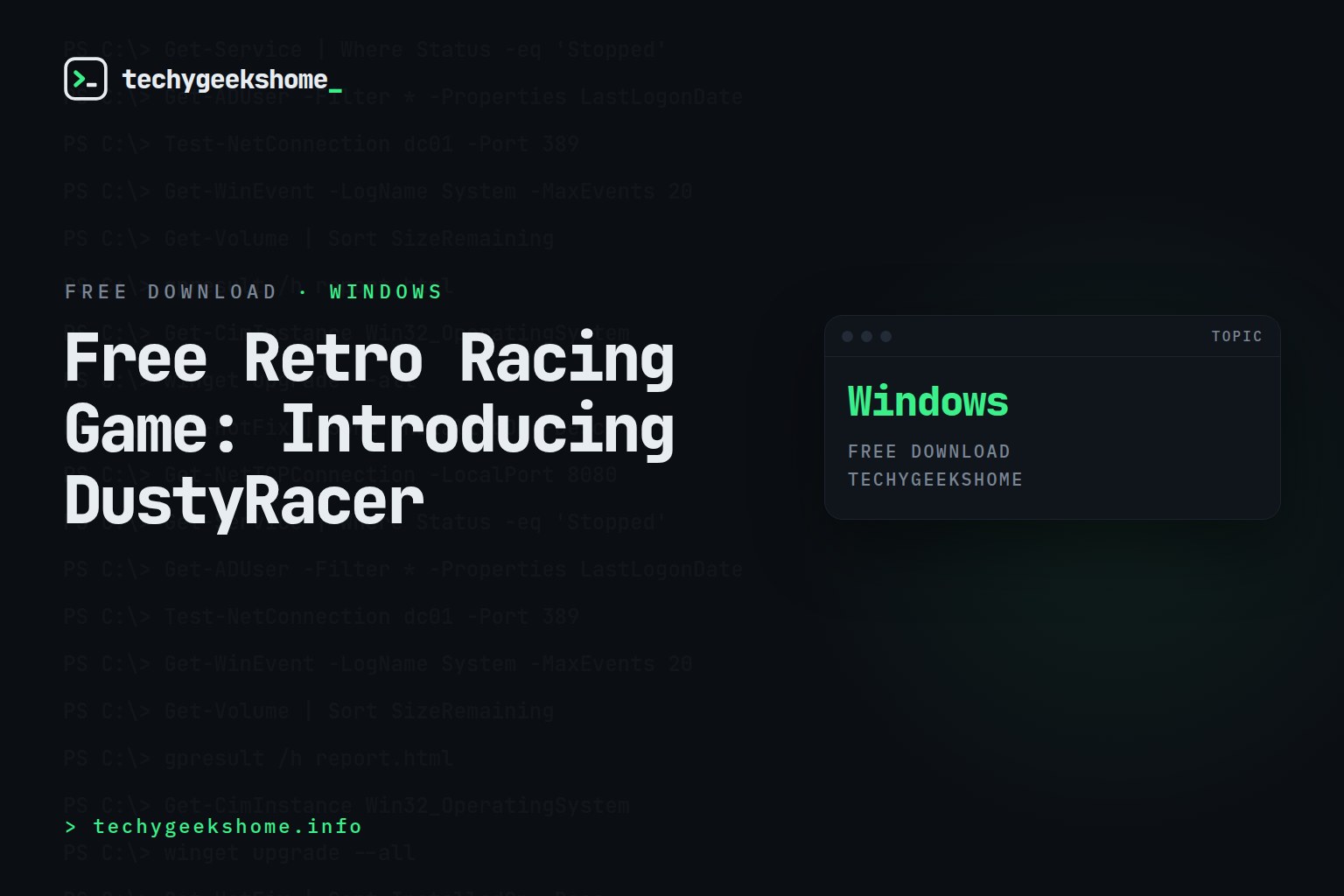Select the "FREE DOWNLOAD" label above the headline

pyautogui.click(x=171, y=291)
